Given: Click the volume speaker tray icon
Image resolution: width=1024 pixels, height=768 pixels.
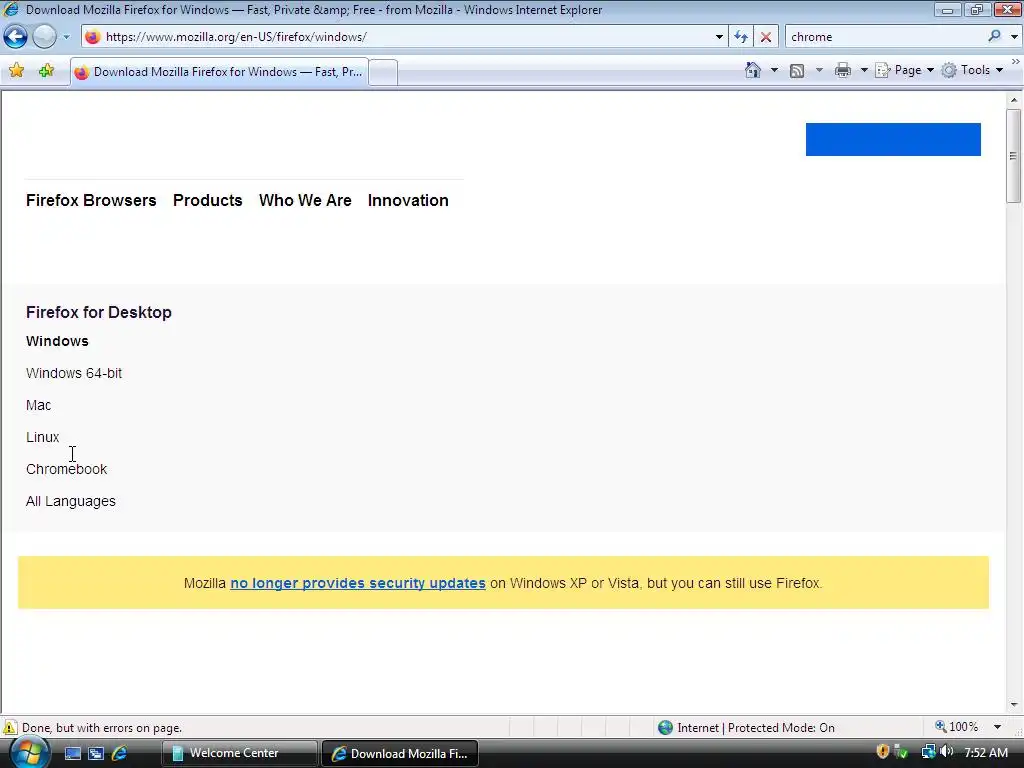Looking at the screenshot, I should [946, 752].
